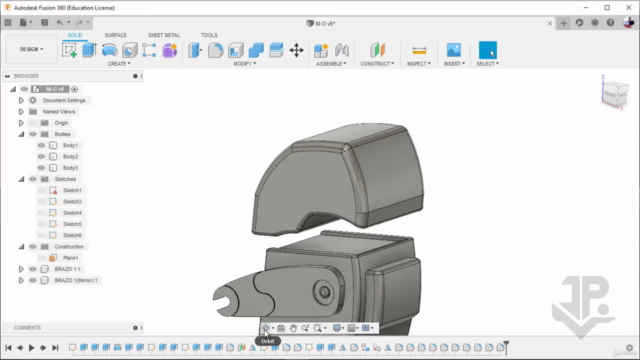
Task: Click the Insert image icon
Action: pyautogui.click(x=454, y=50)
